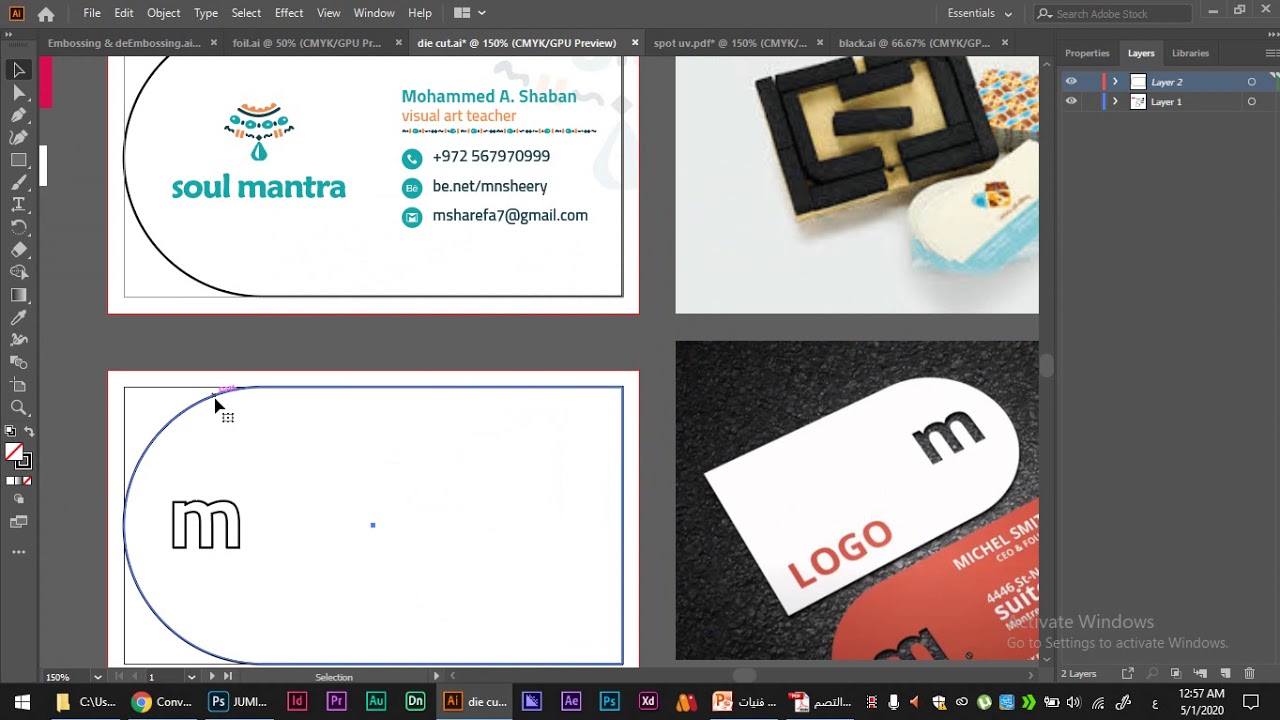
Task: Click the Layer 2 target circle
Action: click(1251, 82)
